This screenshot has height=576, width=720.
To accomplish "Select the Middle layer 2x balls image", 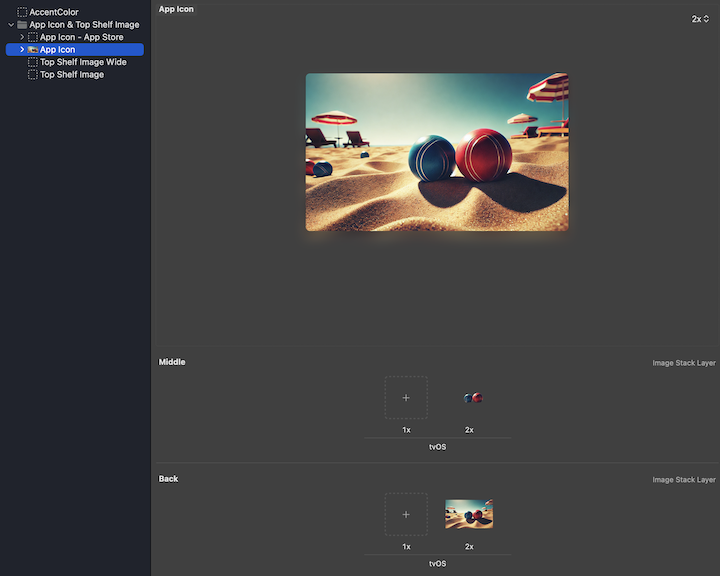I will (473, 398).
